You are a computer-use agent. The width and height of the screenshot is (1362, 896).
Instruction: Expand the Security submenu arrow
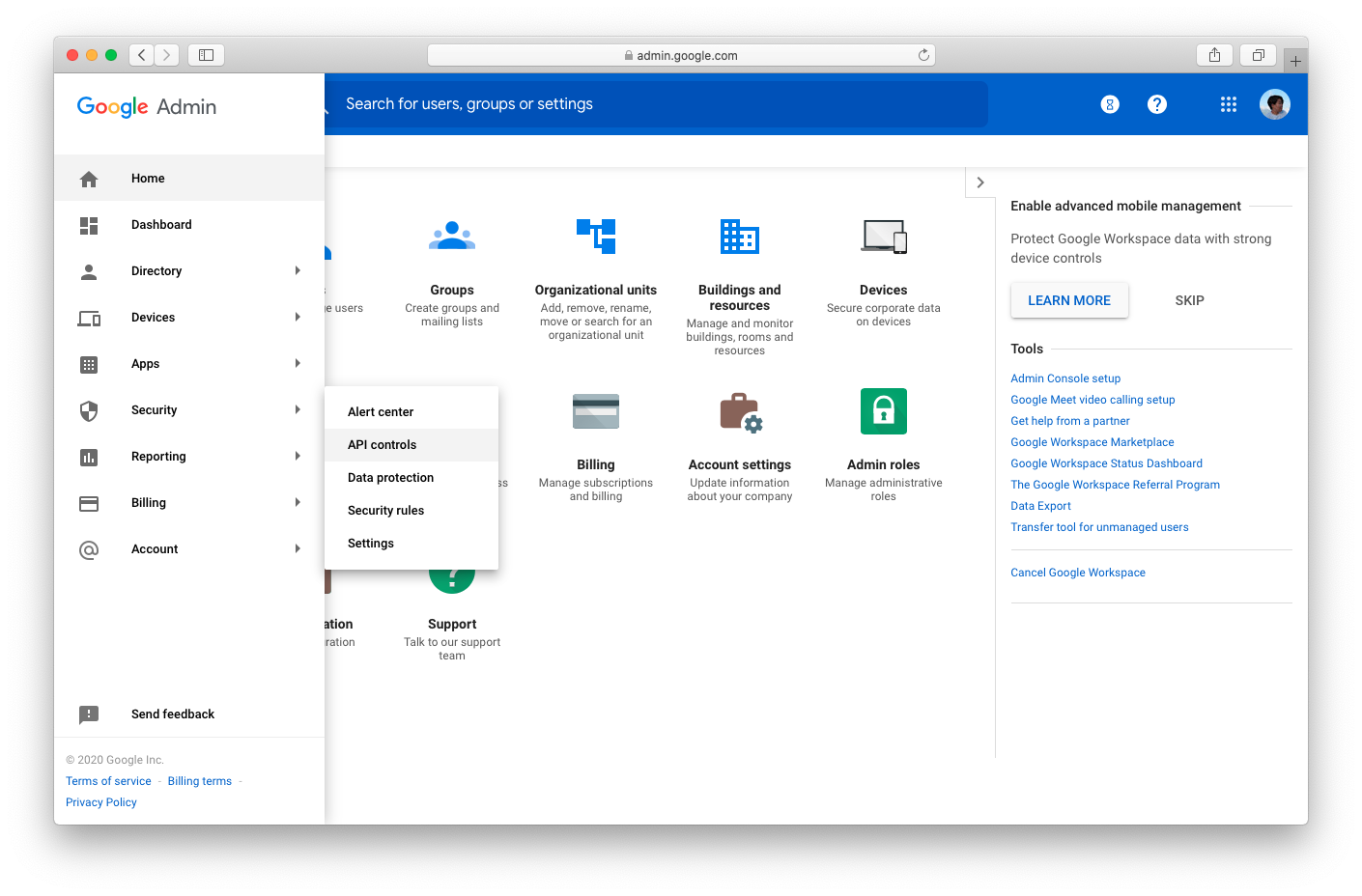tap(298, 409)
